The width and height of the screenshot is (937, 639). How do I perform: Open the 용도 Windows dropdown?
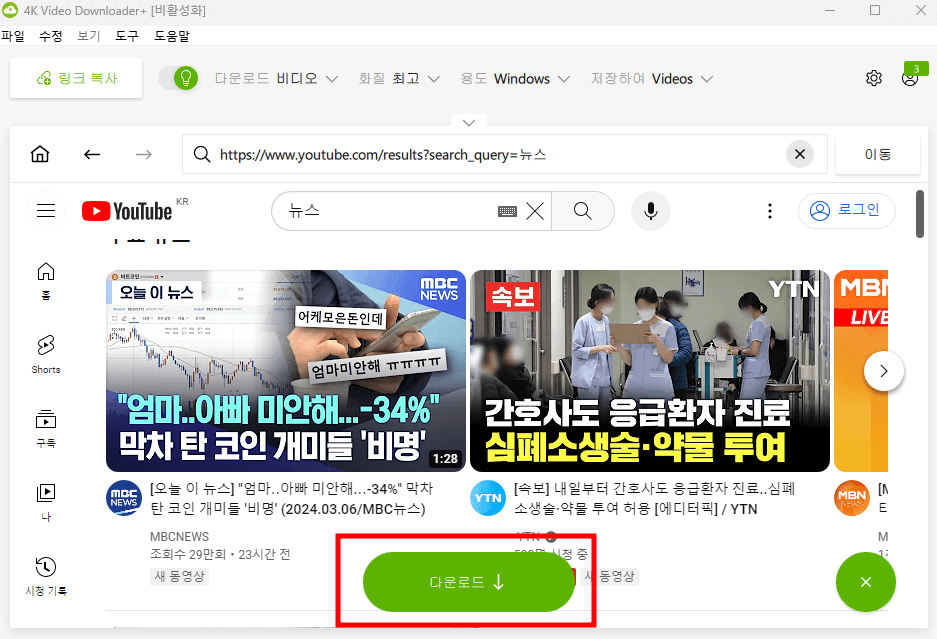(x=515, y=79)
